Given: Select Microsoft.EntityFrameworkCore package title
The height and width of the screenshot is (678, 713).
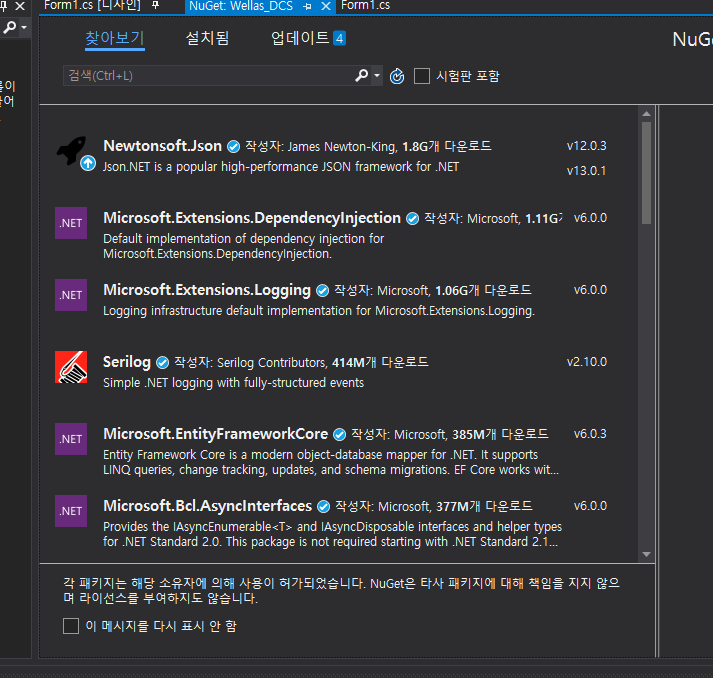Looking at the screenshot, I should 216,434.
